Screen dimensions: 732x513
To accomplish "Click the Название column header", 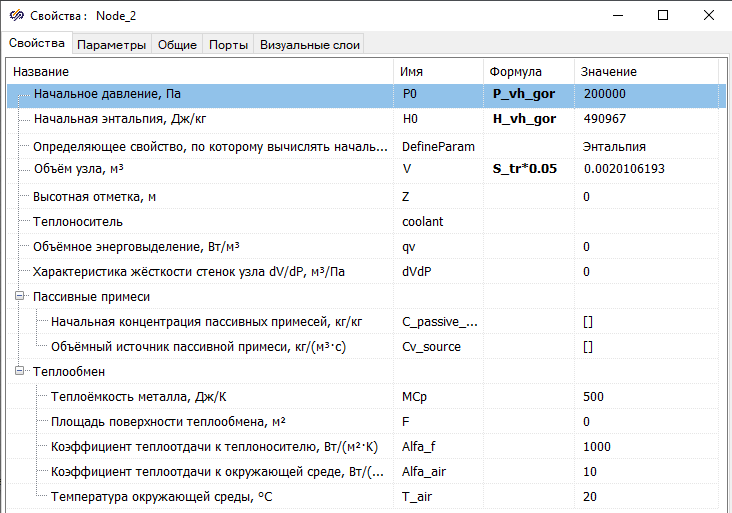I will pyautogui.click(x=200, y=72).
